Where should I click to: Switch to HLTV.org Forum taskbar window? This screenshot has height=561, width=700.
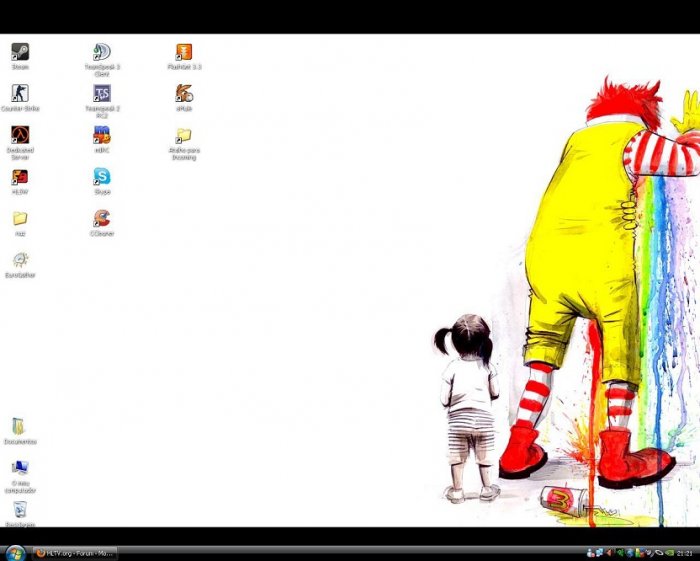click(75, 553)
